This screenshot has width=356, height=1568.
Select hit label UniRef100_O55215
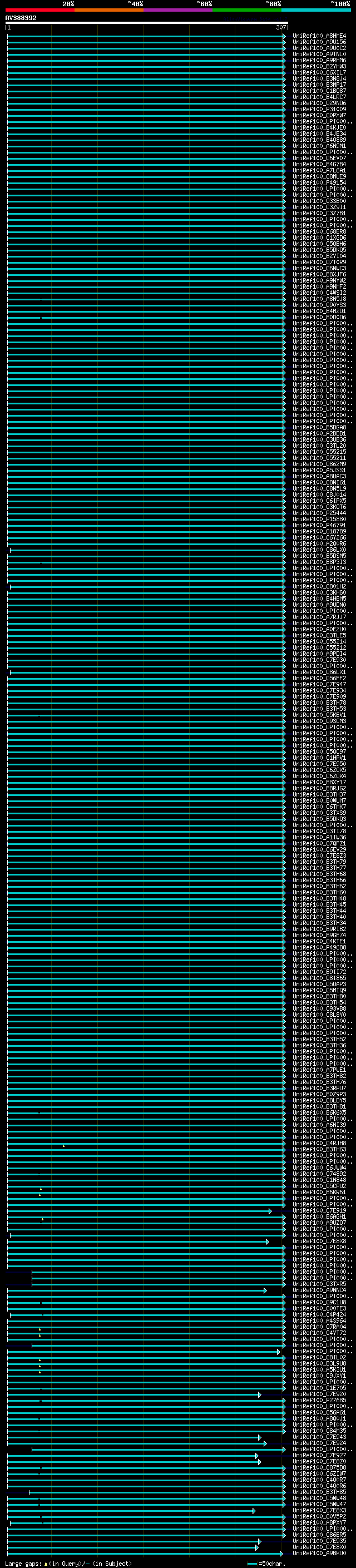[x=319, y=452]
